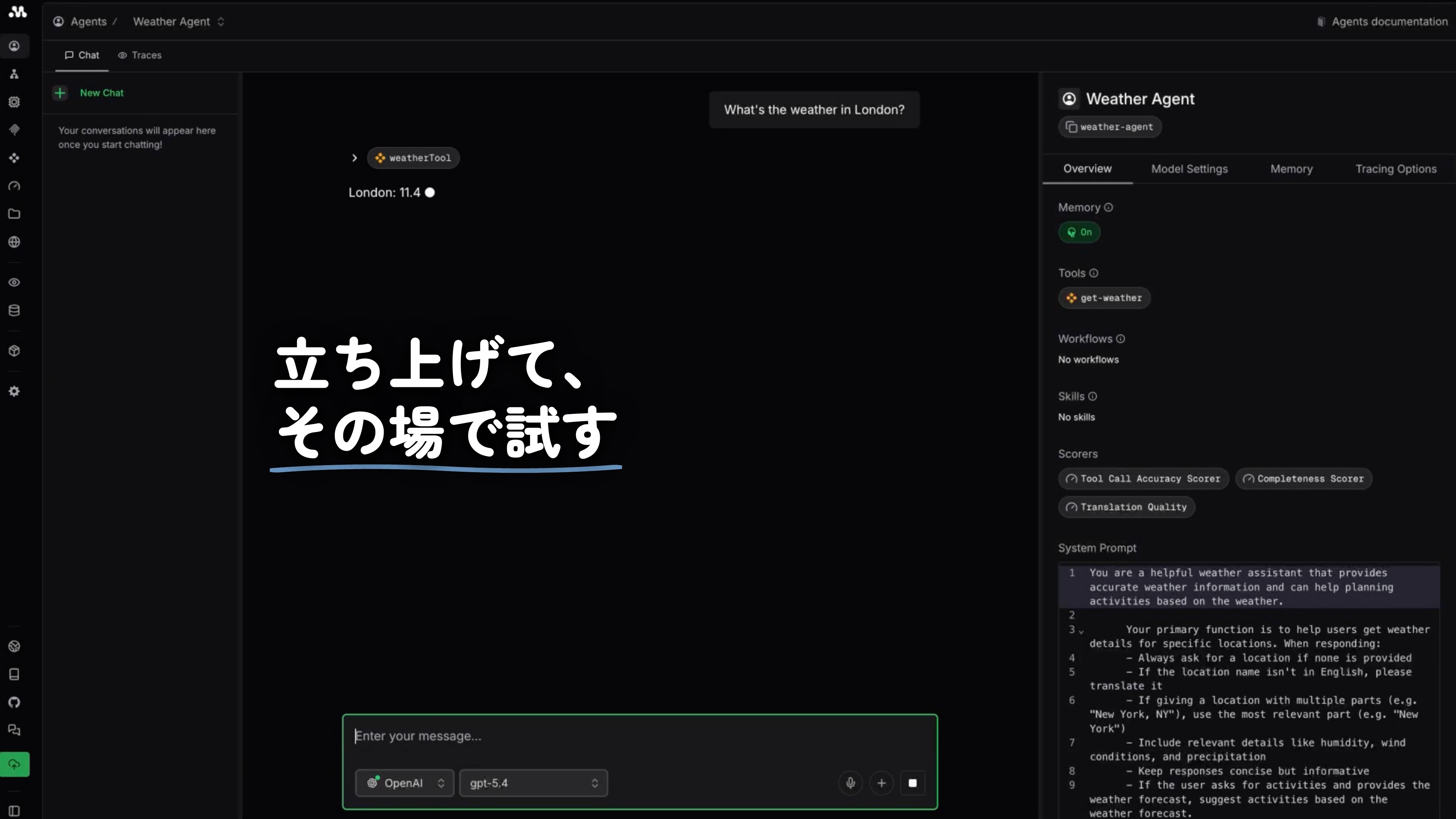
Task: Click line 1 of the System Prompt
Action: [x=1249, y=587]
